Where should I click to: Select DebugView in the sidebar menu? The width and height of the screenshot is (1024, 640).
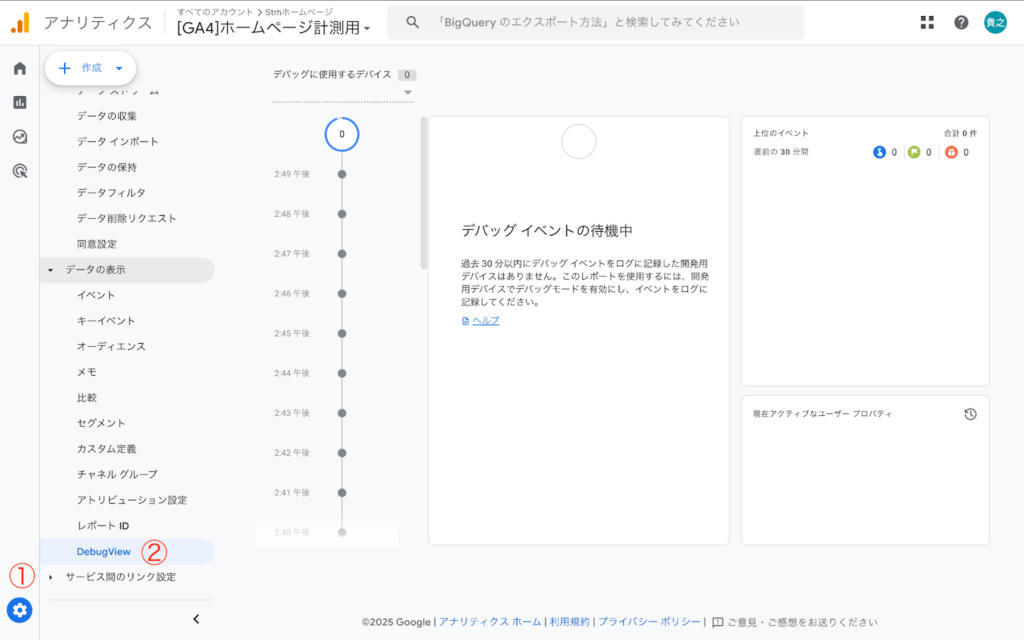[x=103, y=551]
